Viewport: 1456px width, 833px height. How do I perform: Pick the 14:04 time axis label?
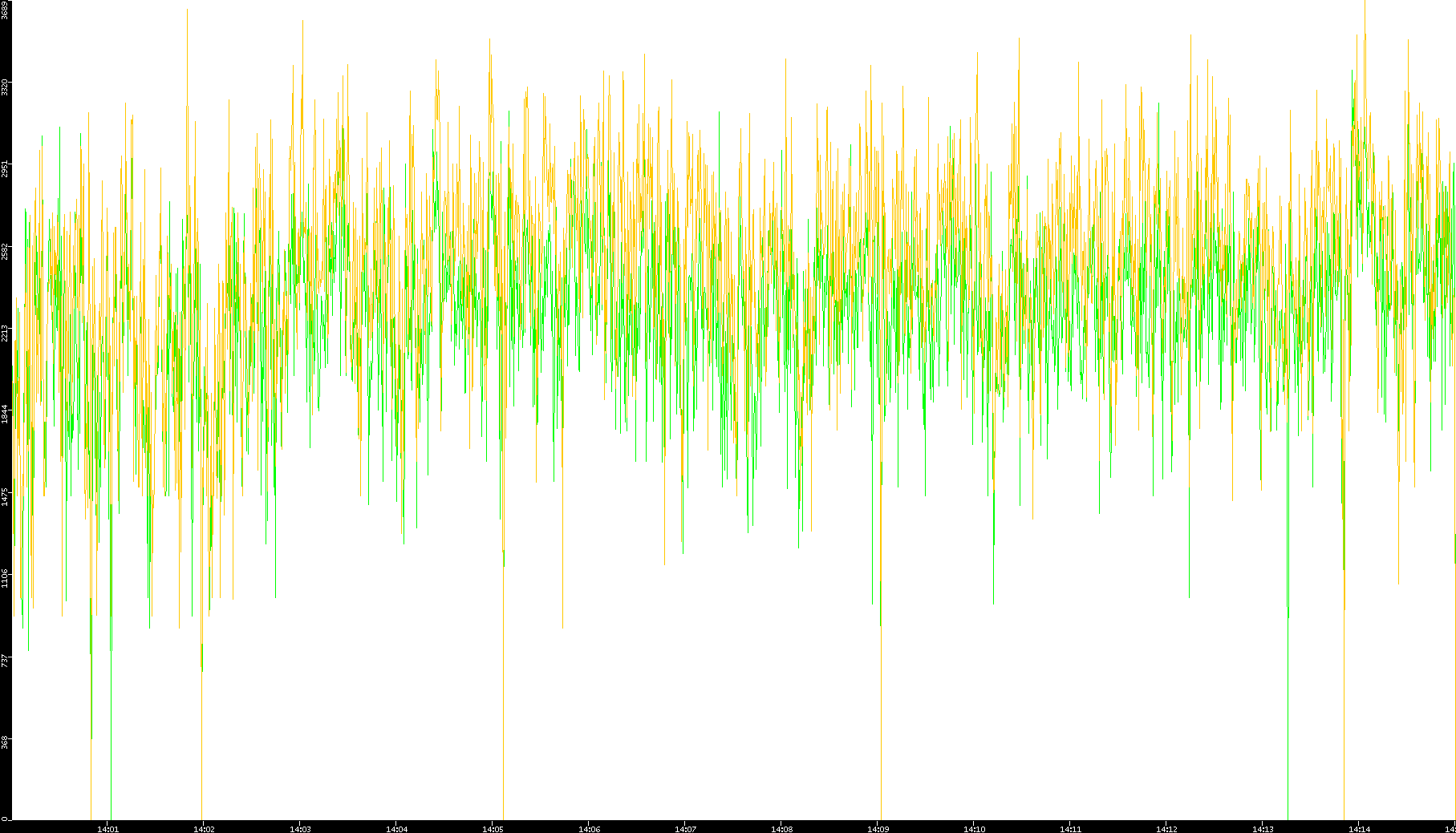tap(396, 829)
